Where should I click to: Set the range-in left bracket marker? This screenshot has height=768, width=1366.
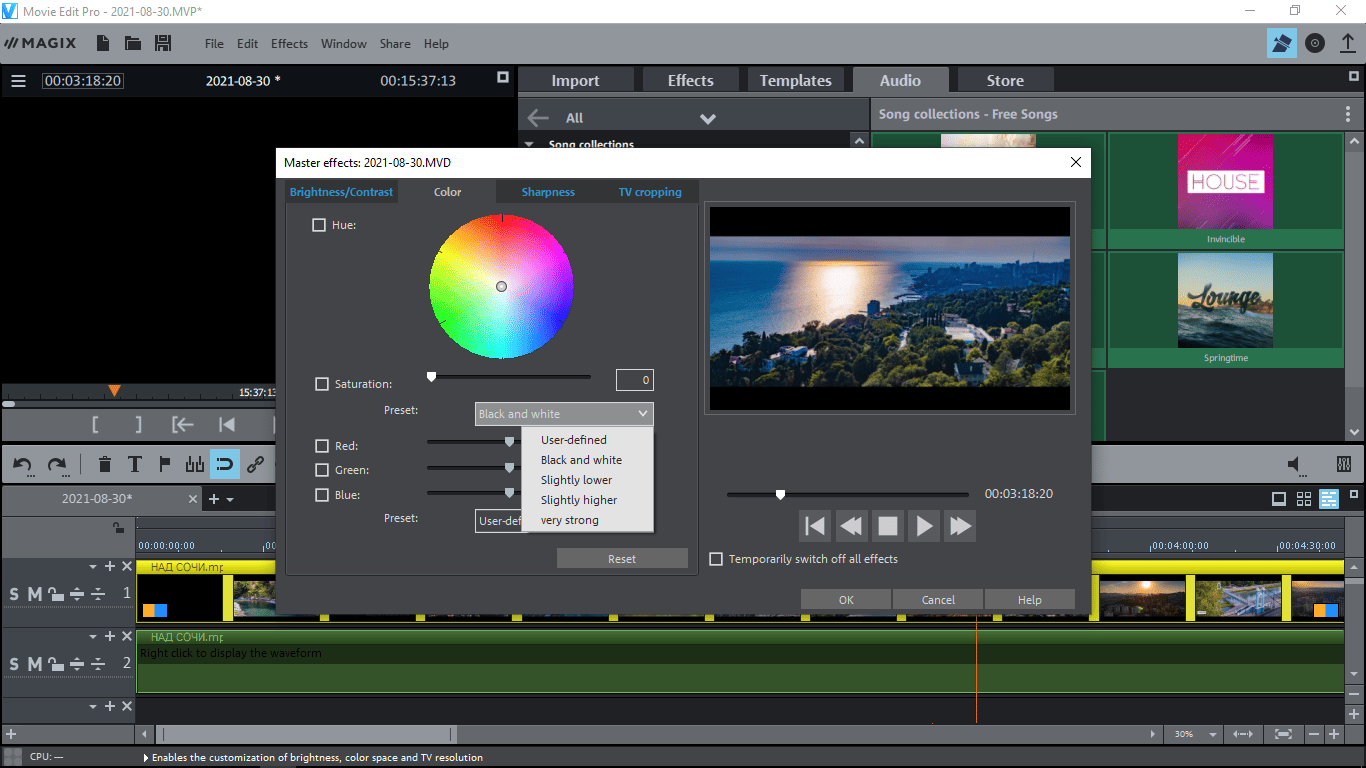(95, 424)
